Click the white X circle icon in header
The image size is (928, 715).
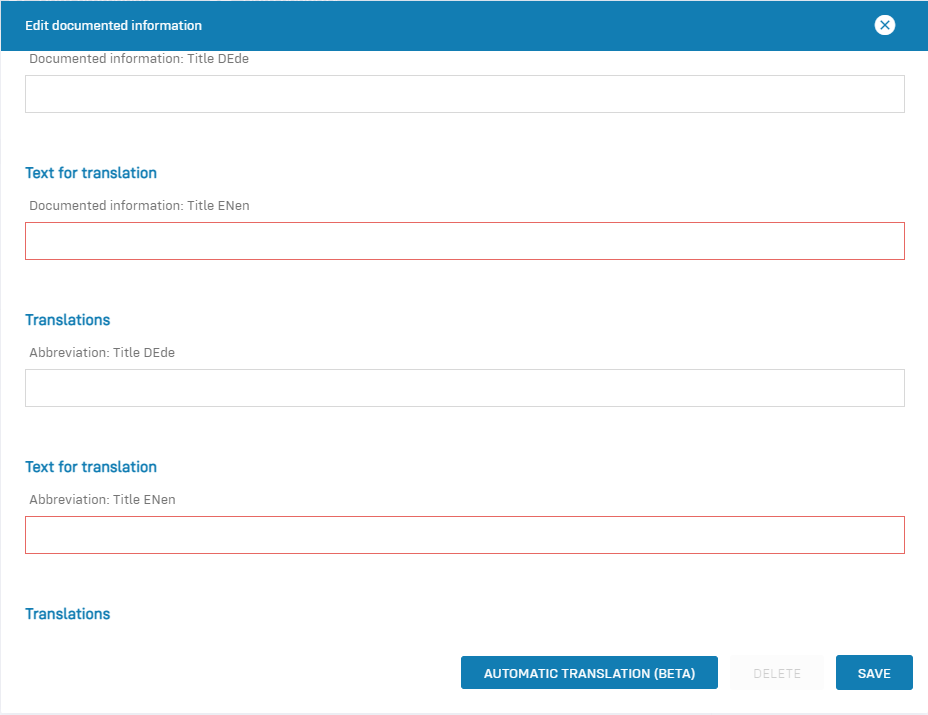pos(884,25)
